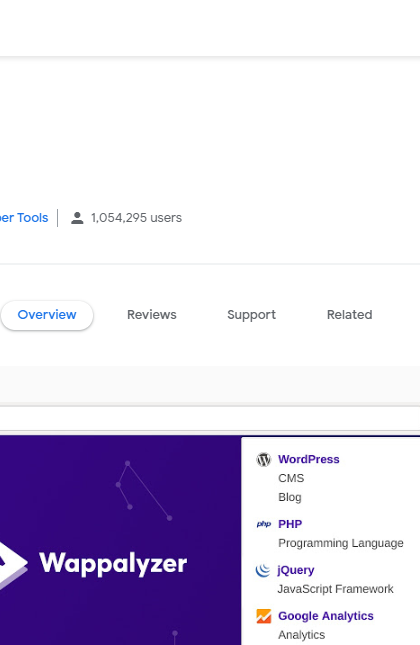
Task: Select the Overview tab
Action: point(47,315)
